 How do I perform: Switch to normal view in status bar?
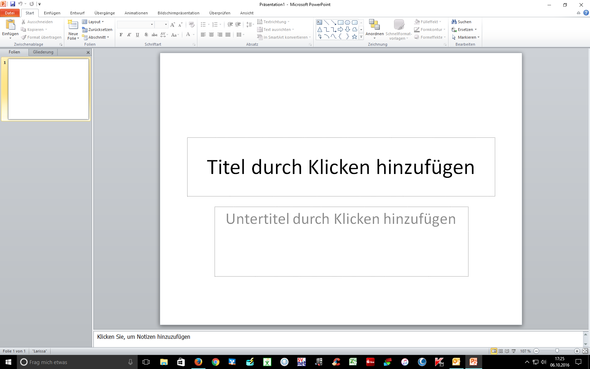(493, 351)
